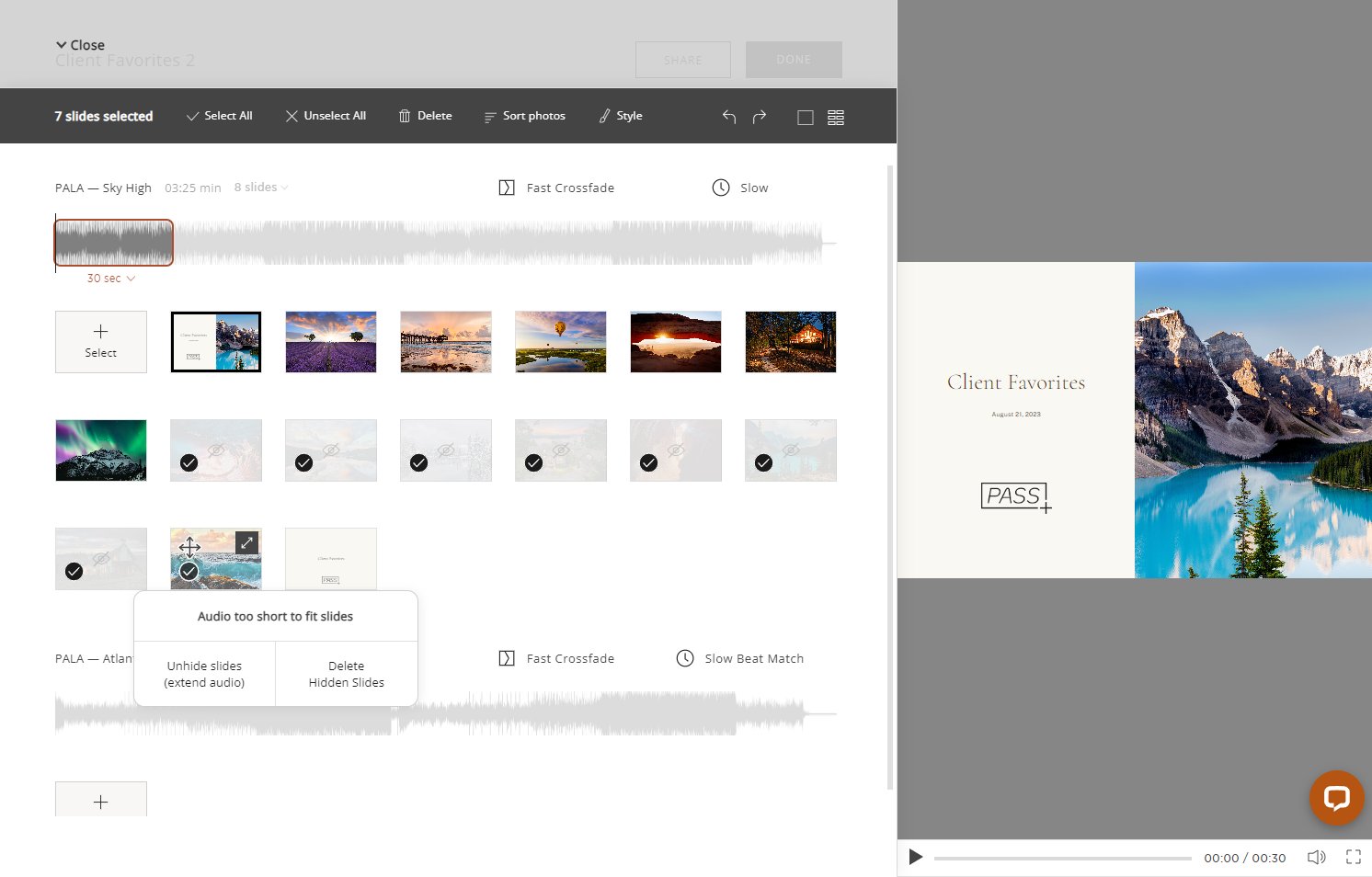The height and width of the screenshot is (877, 1372).
Task: Open Fast Crossfade transition for second track
Action: [556, 658]
